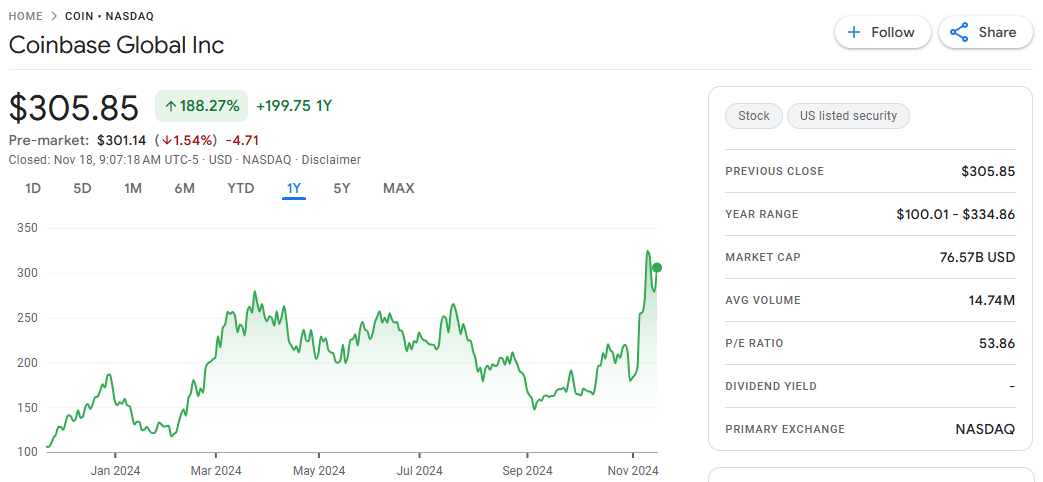Go to HOME breadcrumb link

tap(27, 16)
